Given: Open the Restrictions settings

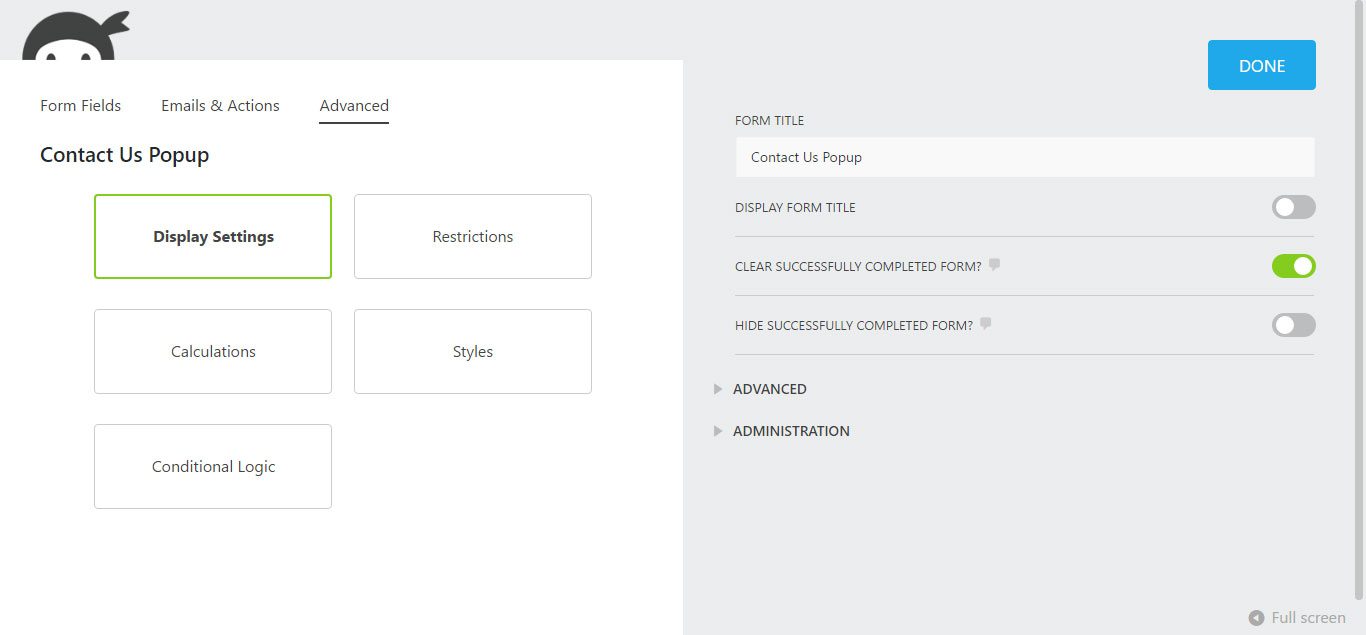Looking at the screenshot, I should point(472,236).
